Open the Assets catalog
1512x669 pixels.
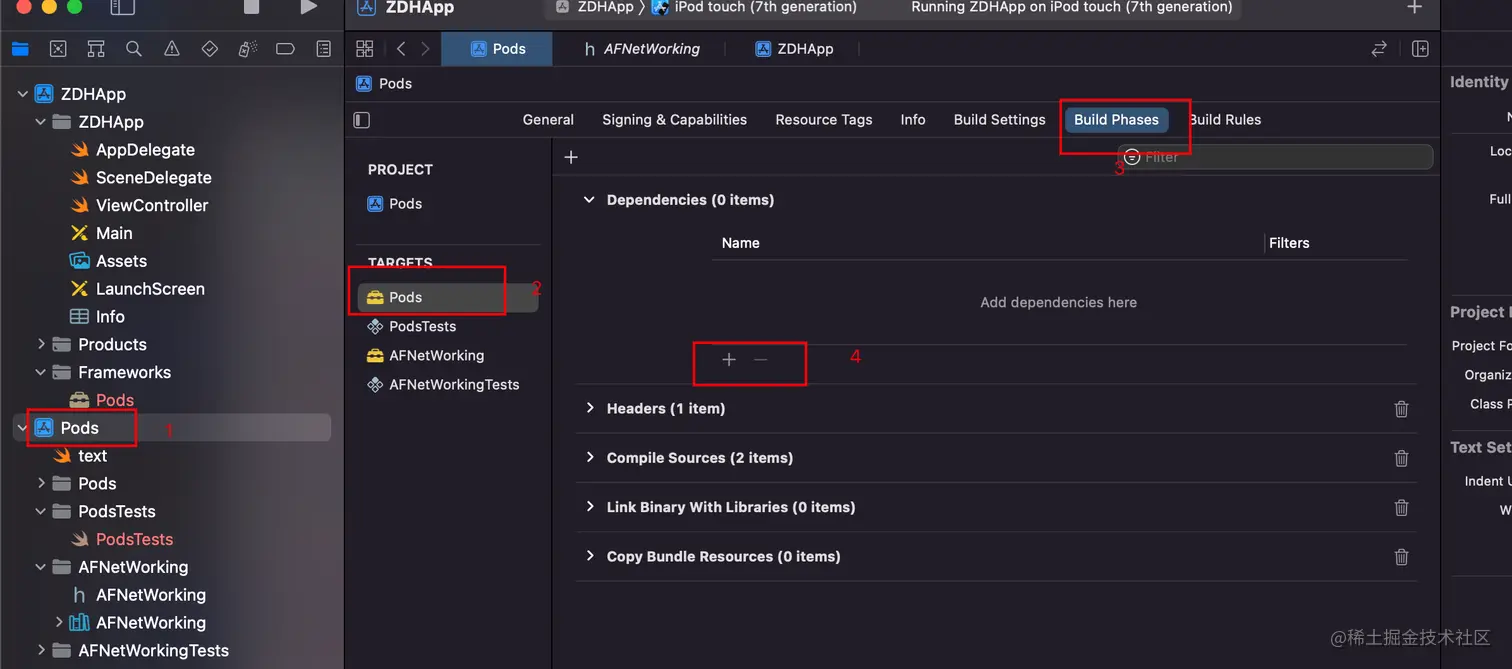[x=121, y=261]
